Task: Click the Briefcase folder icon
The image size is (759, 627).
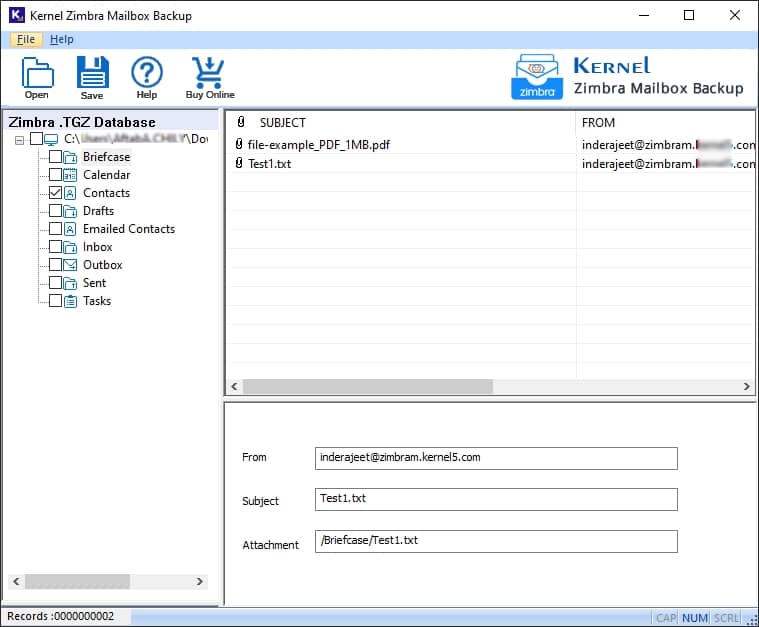Action: coord(70,157)
